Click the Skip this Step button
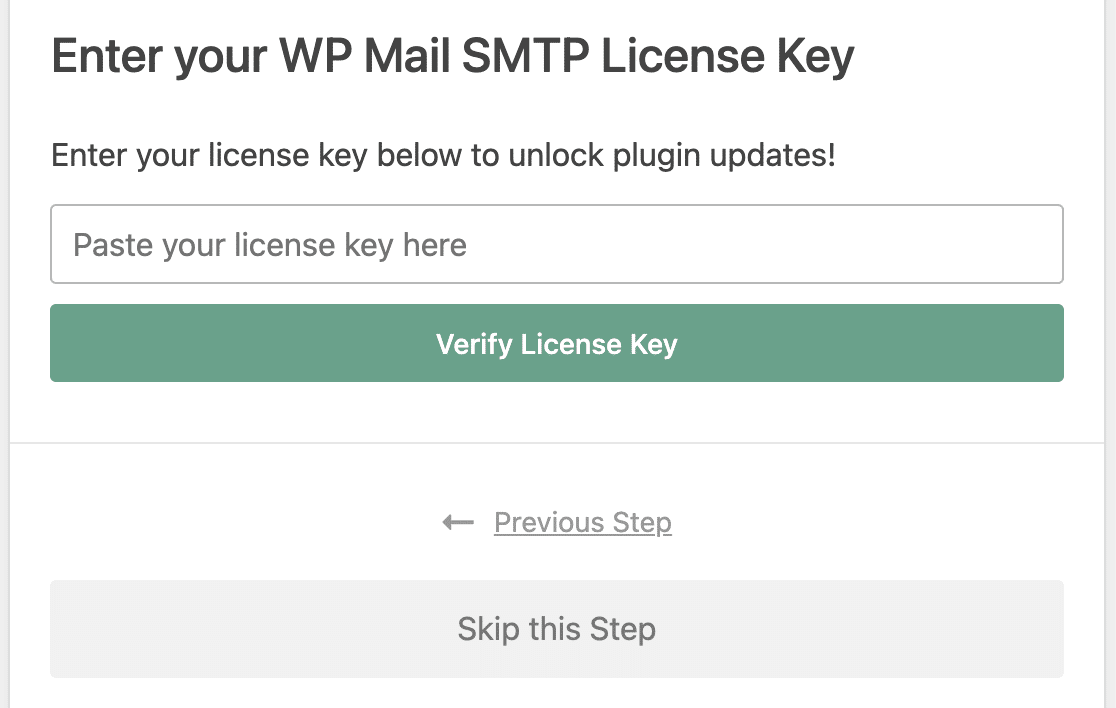 [x=556, y=629]
